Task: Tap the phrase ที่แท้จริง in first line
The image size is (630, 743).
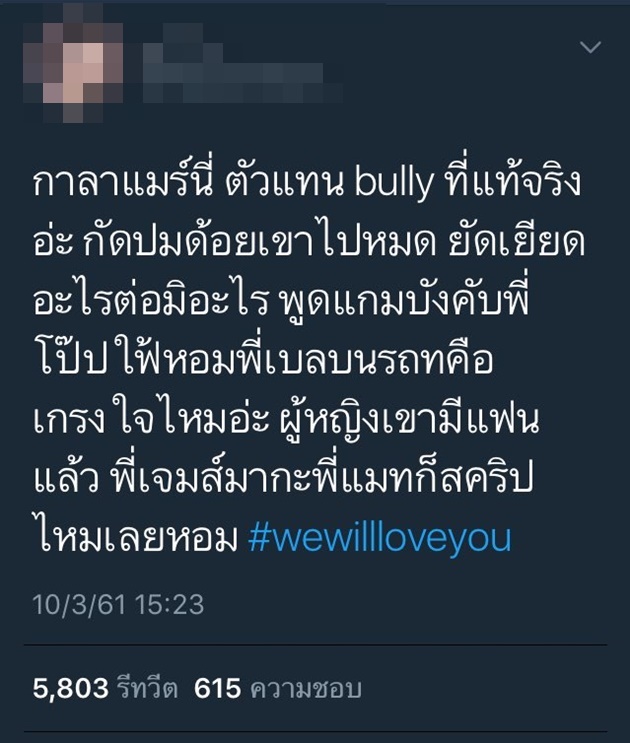Action: coord(513,180)
